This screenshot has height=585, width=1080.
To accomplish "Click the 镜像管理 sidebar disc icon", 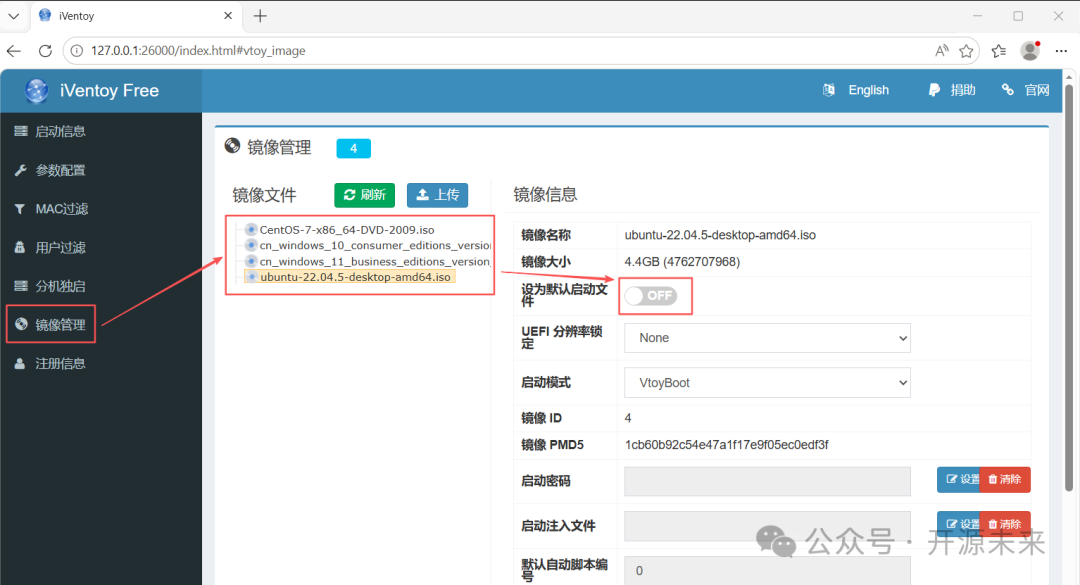I will 21,324.
